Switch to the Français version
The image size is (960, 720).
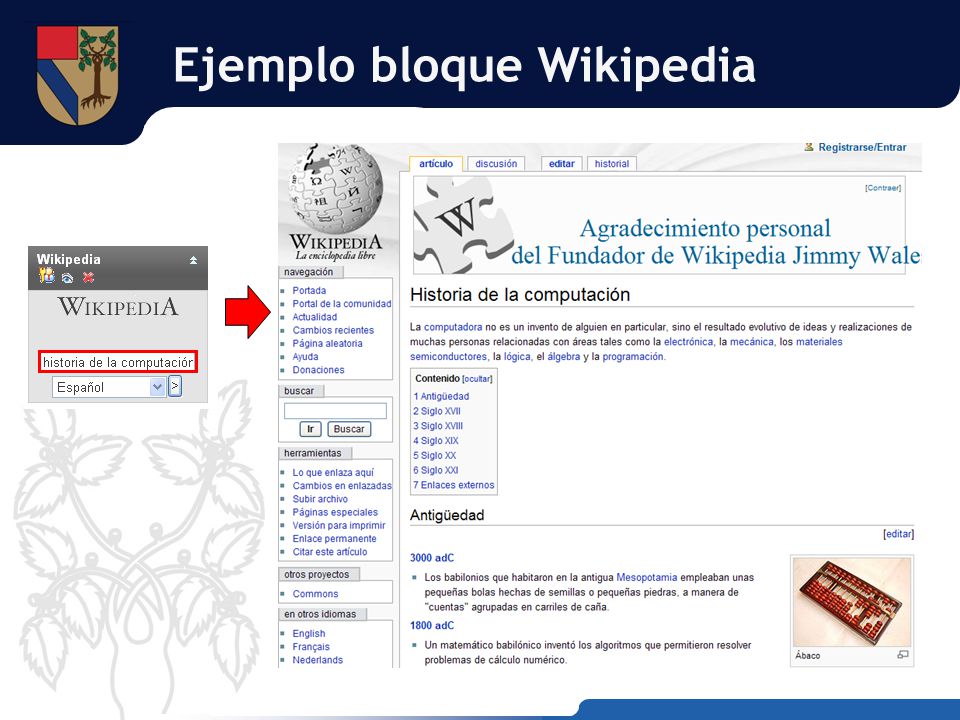coord(311,647)
